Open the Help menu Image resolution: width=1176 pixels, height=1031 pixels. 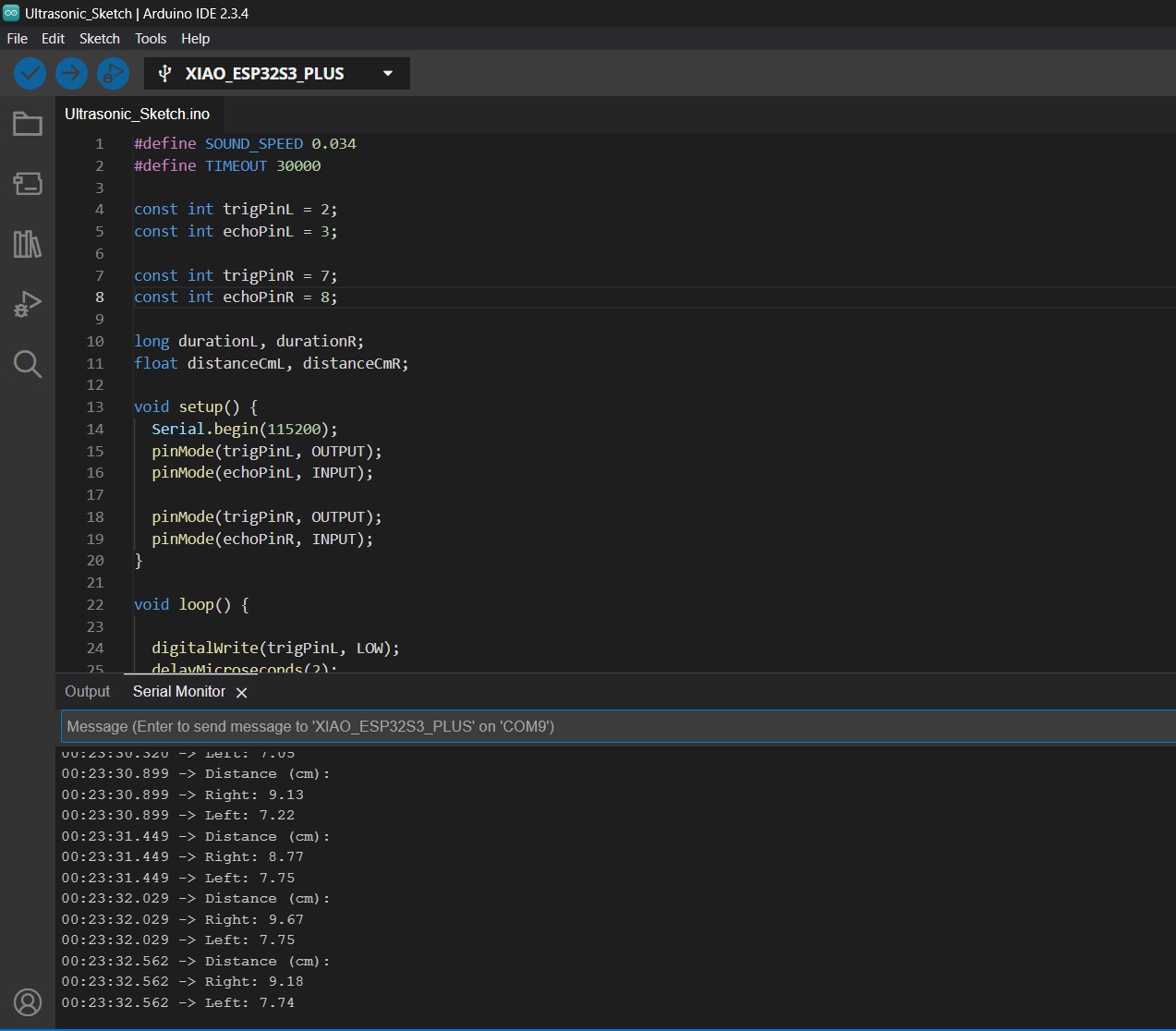195,38
